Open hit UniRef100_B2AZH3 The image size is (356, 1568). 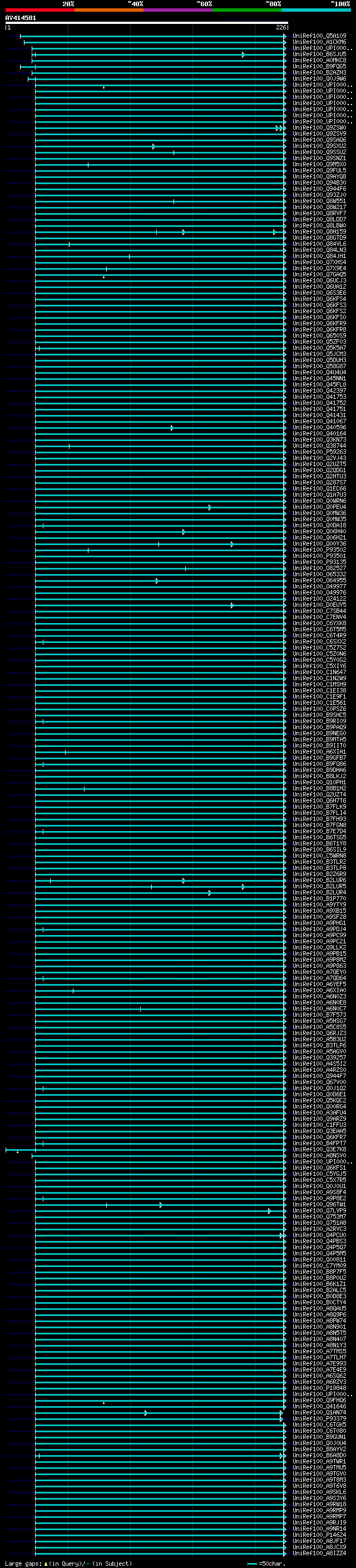tap(319, 72)
